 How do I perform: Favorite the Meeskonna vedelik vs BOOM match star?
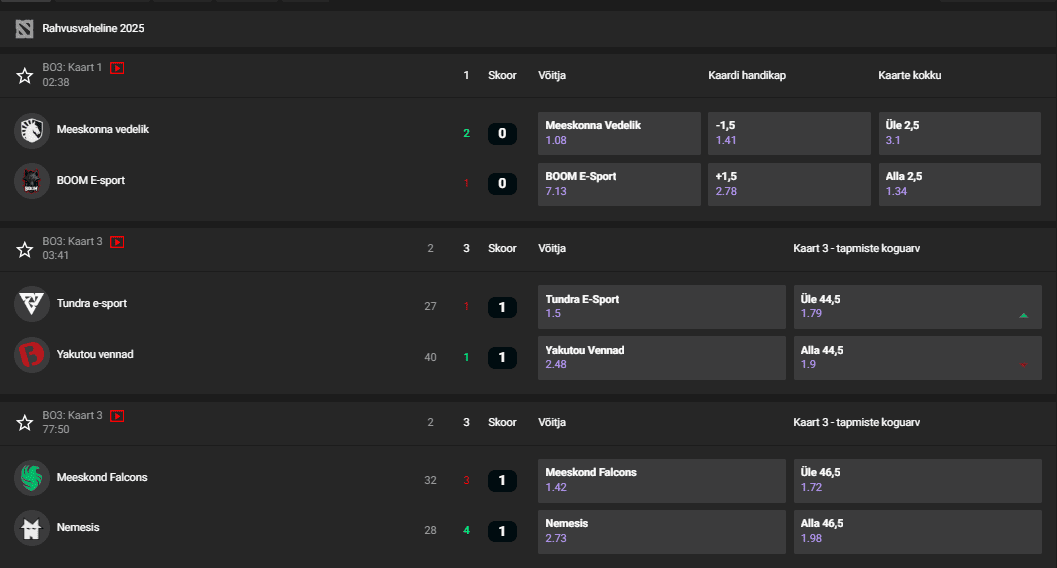[x=25, y=75]
